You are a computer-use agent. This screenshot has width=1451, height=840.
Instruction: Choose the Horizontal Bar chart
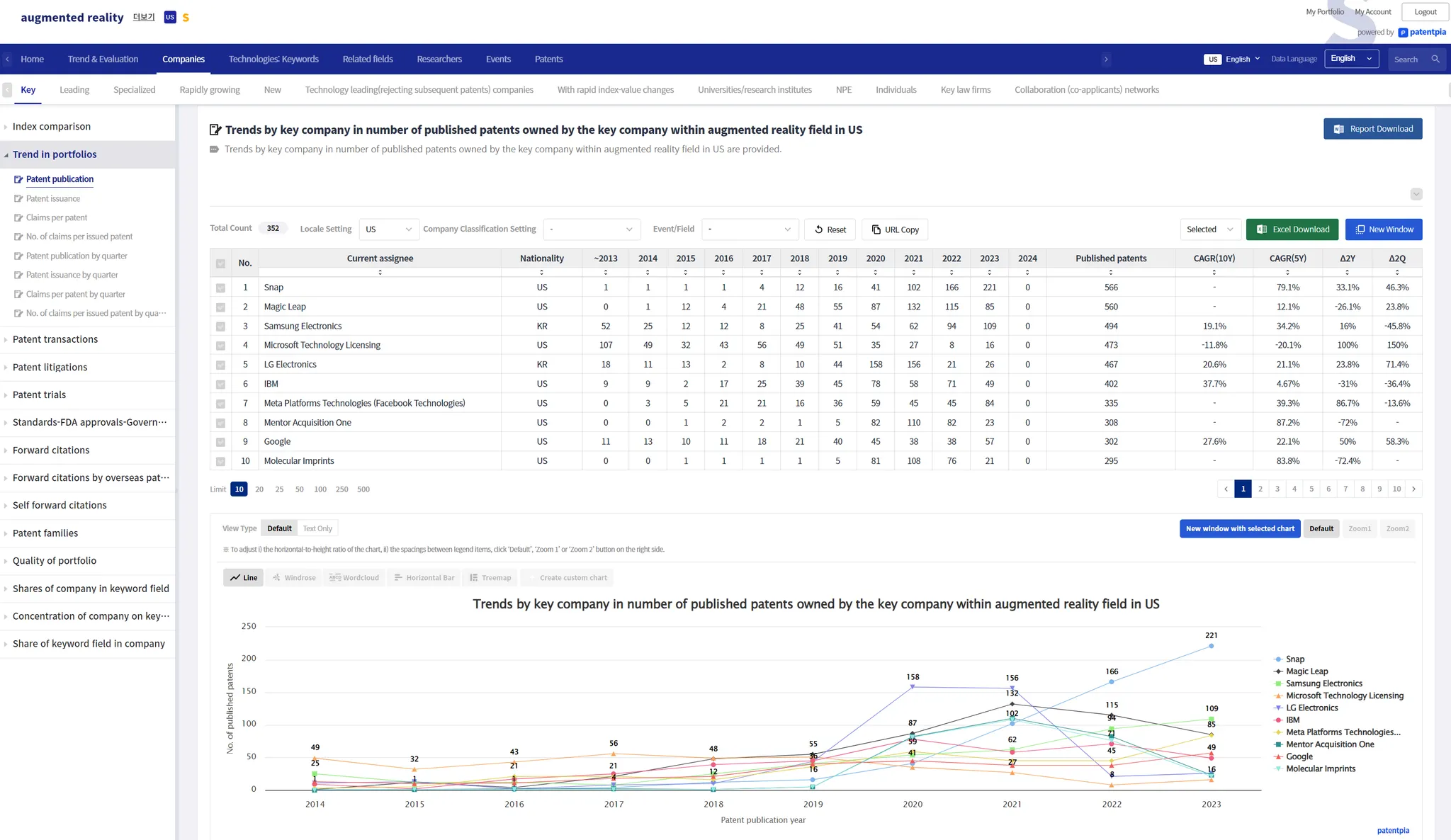click(x=424, y=578)
